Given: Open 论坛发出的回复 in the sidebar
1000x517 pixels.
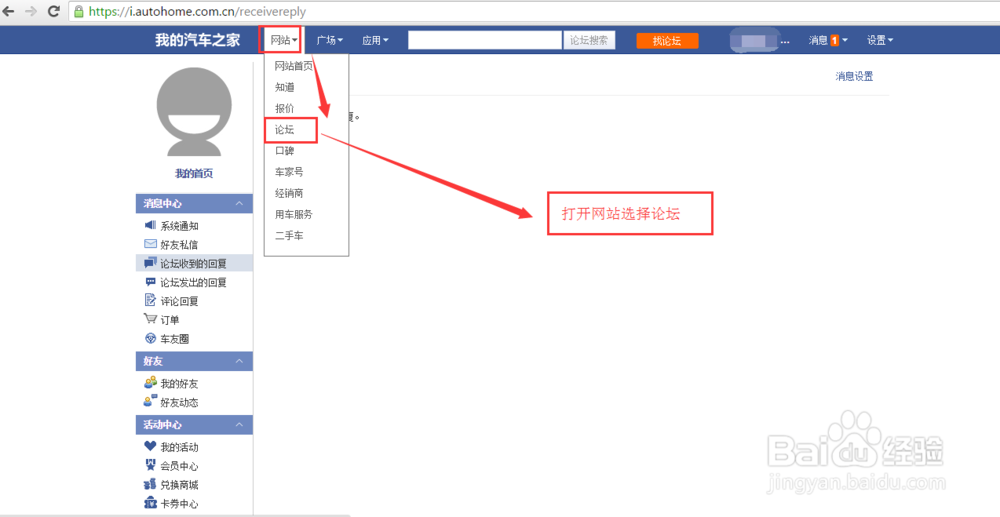Looking at the screenshot, I should click(193, 282).
